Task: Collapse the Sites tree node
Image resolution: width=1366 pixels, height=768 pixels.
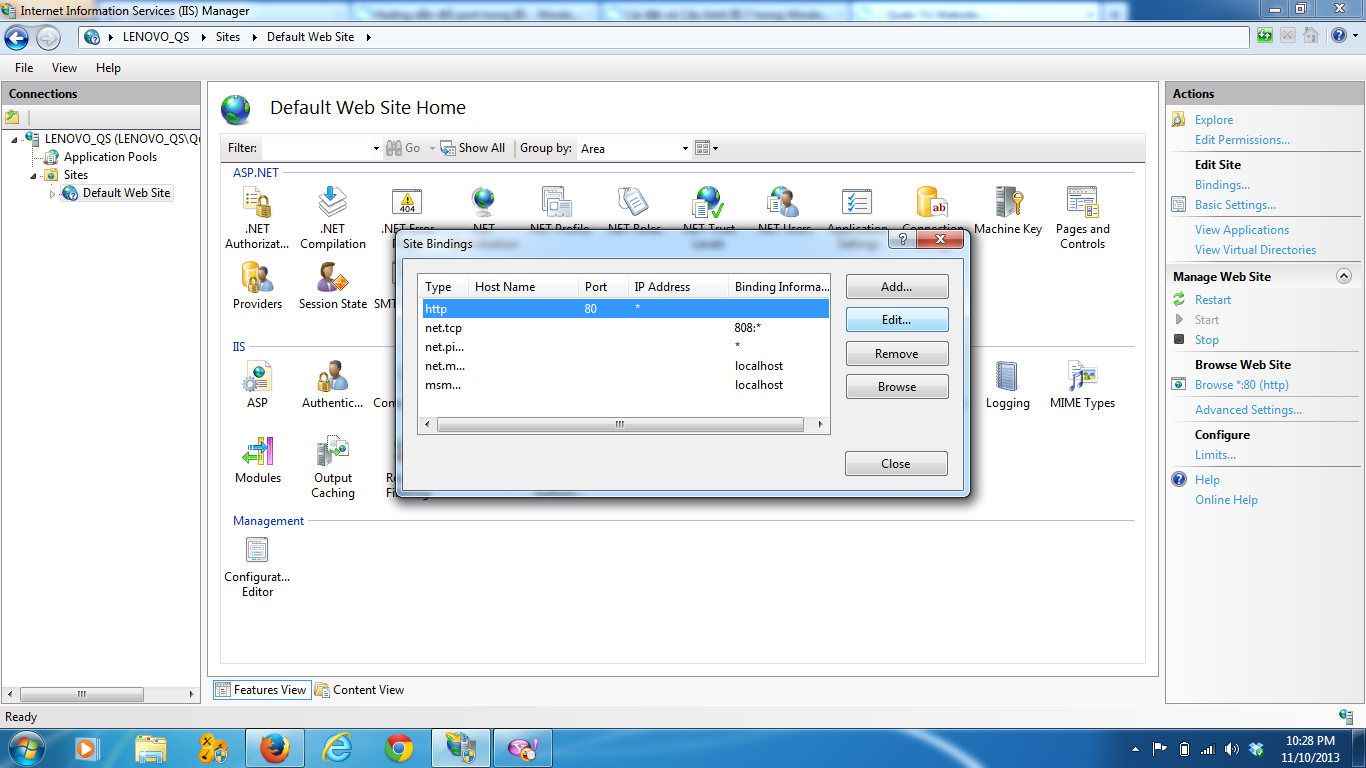Action: tap(33, 175)
